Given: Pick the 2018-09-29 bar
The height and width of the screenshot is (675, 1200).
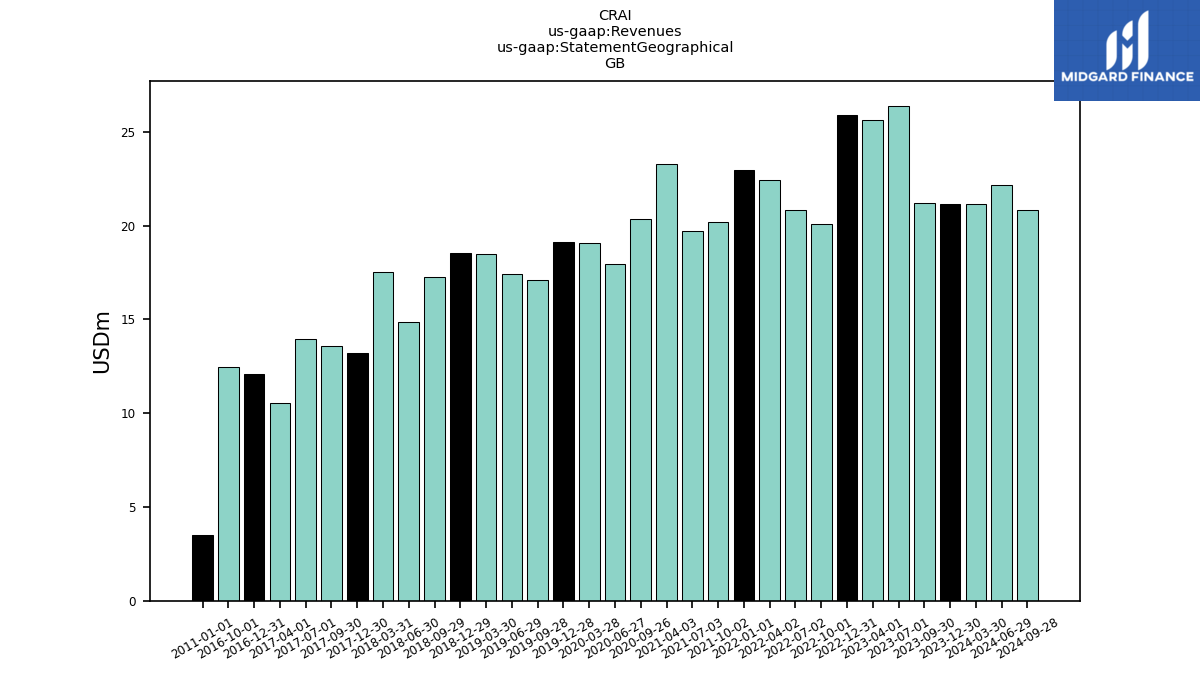Looking at the screenshot, I should pyautogui.click(x=435, y=439).
